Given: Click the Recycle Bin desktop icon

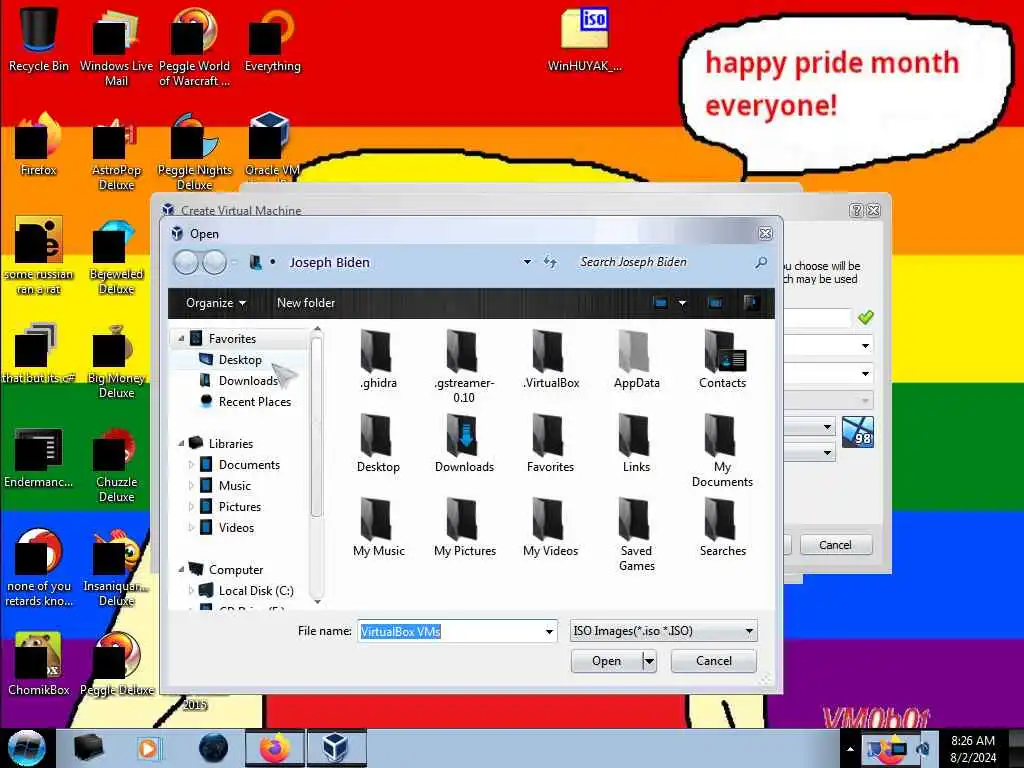Looking at the screenshot, I should click(39, 39).
